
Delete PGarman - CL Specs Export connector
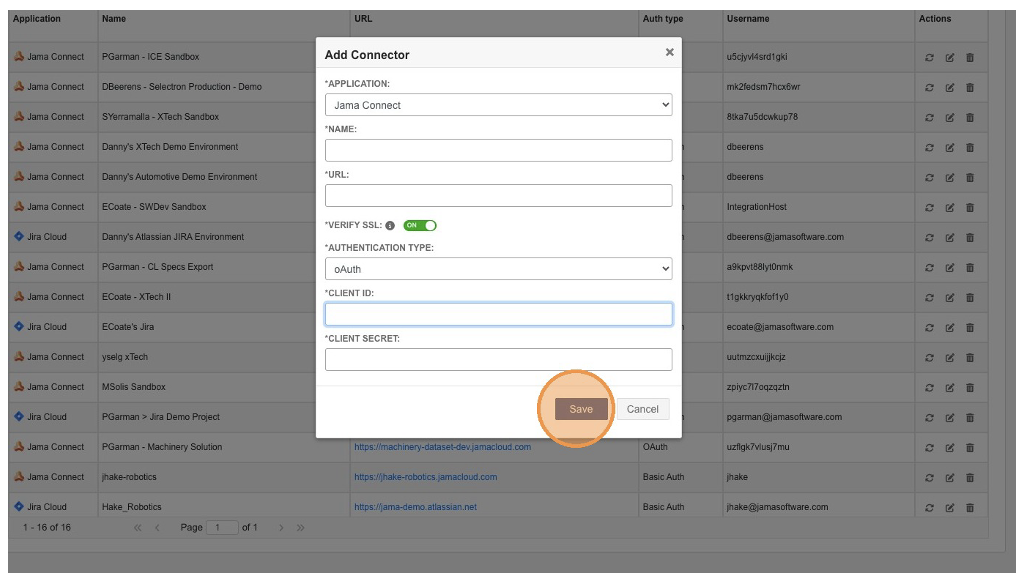(x=970, y=268)
